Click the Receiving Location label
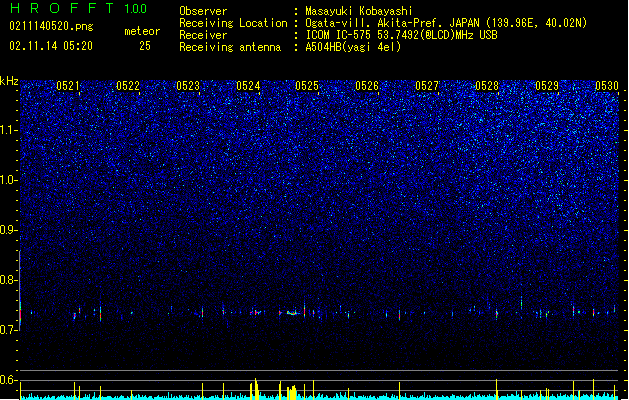The width and height of the screenshot is (629, 400). pyautogui.click(x=233, y=23)
